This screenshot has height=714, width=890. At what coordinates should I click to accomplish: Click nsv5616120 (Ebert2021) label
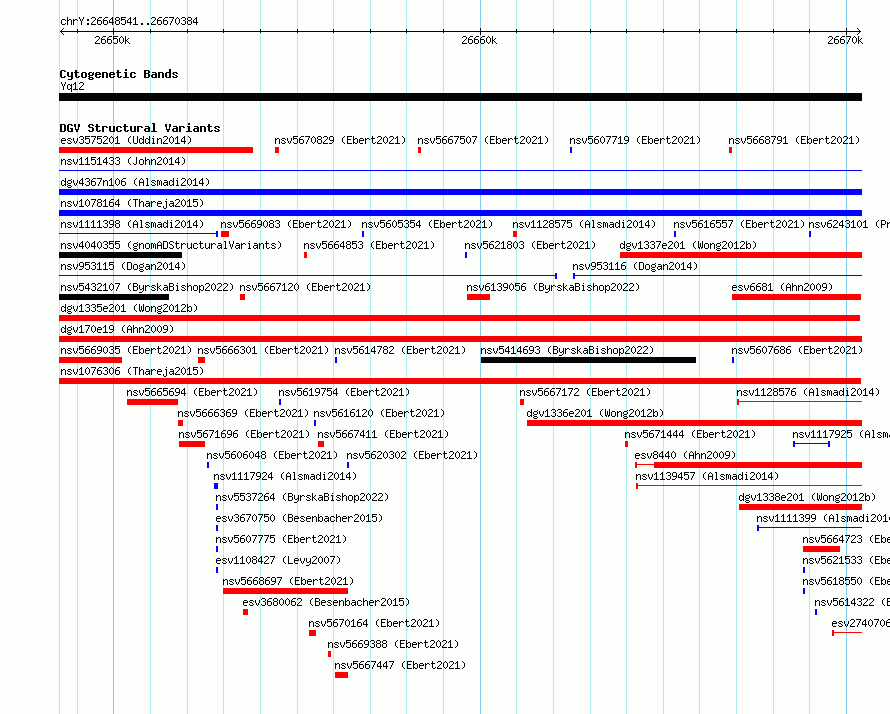coord(379,413)
